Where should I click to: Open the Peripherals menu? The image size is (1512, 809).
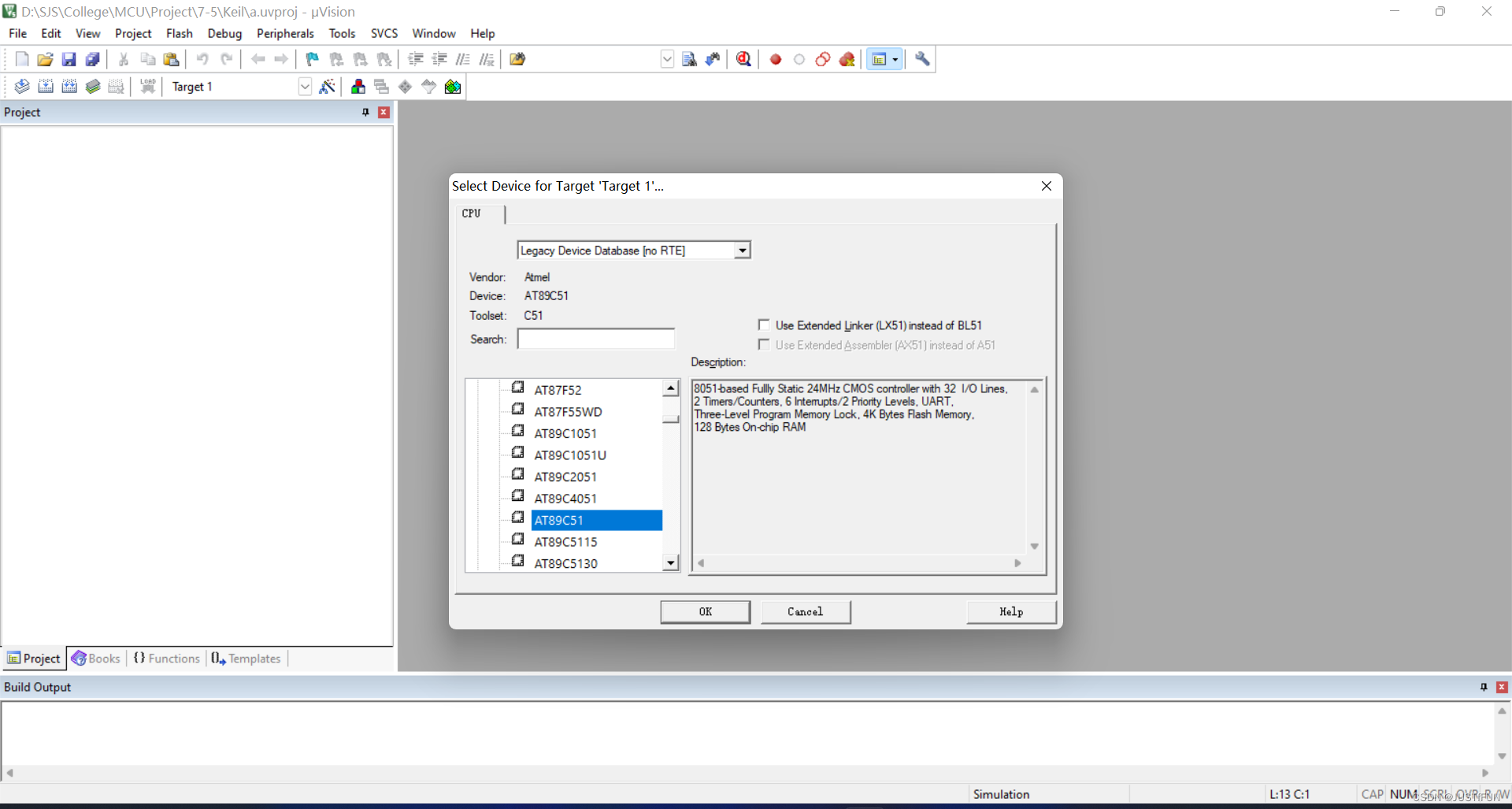click(x=285, y=33)
